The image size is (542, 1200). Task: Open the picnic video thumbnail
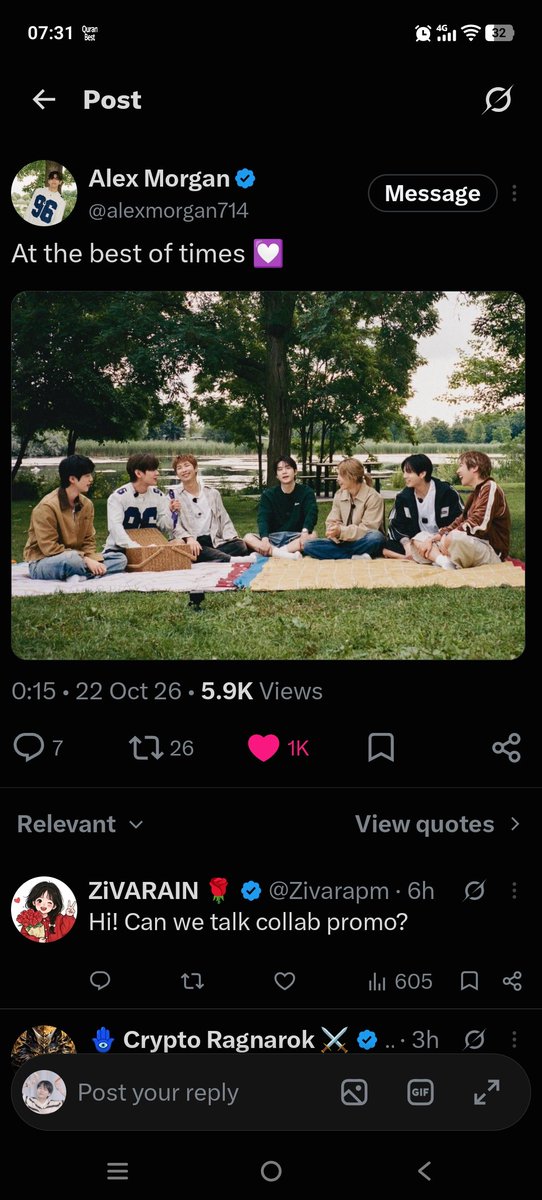(x=268, y=475)
